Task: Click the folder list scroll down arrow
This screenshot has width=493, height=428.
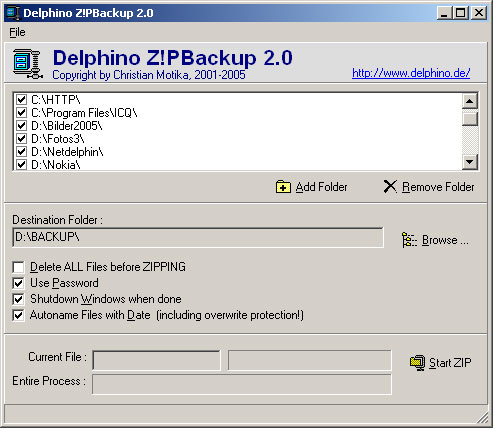Action: coord(470,162)
